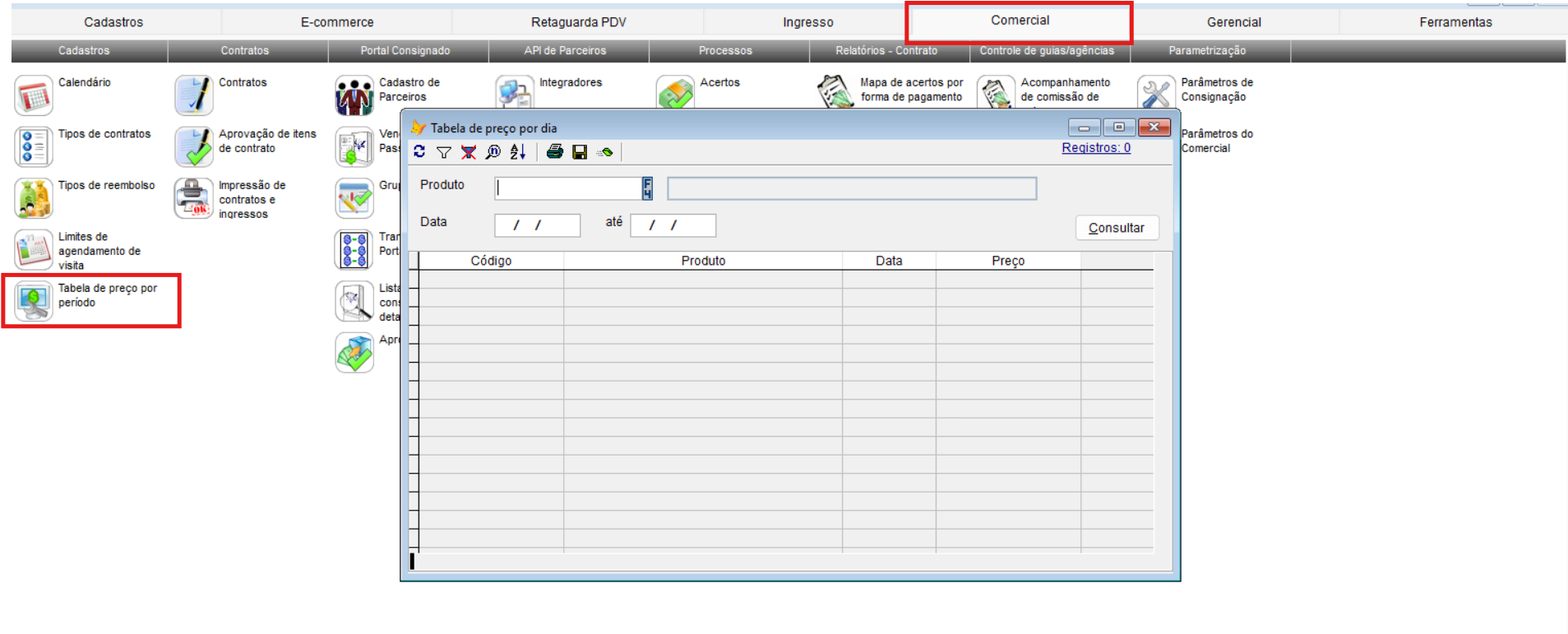
Task: Open Tabela de preço por período
Action: [x=34, y=300]
